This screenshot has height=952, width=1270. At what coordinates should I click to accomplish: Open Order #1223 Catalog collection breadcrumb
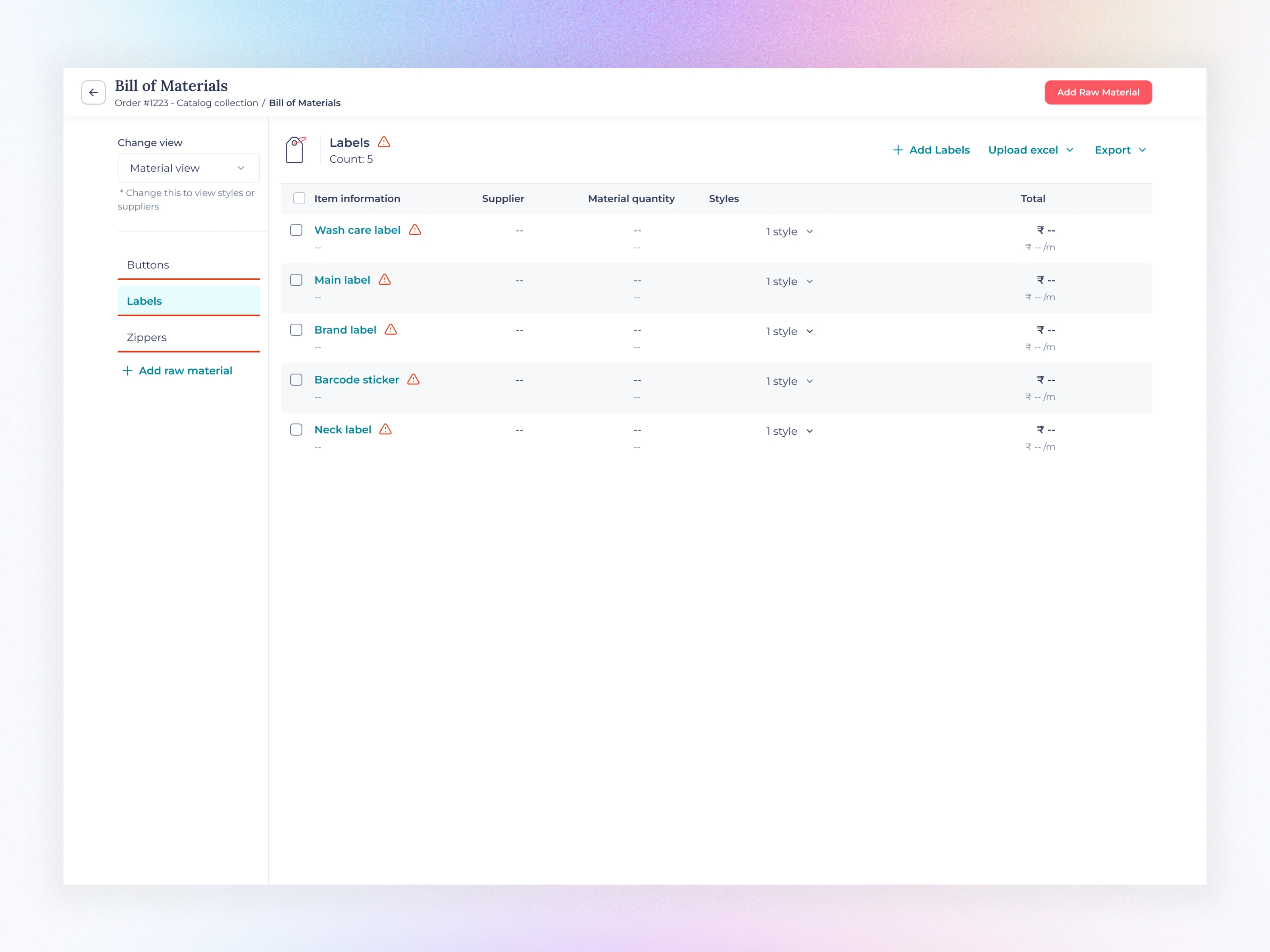pos(186,103)
